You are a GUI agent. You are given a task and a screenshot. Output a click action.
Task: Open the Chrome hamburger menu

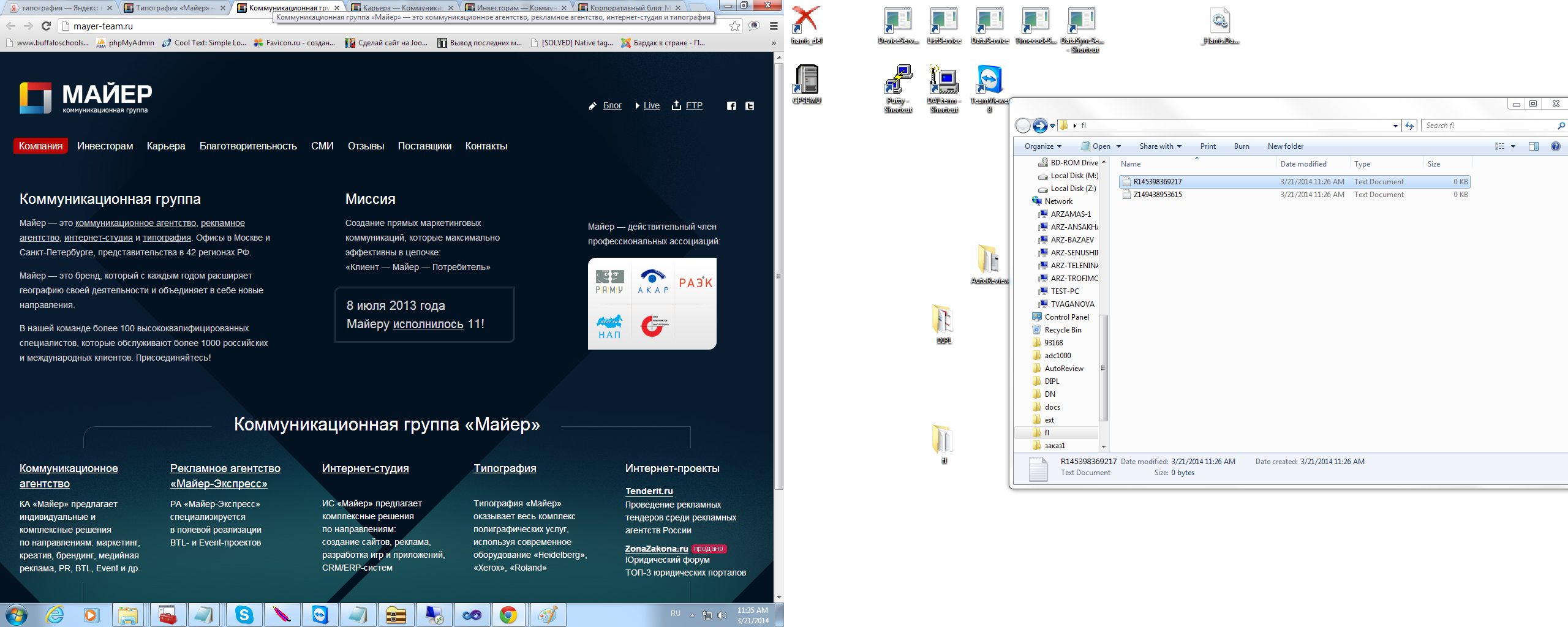coord(774,26)
